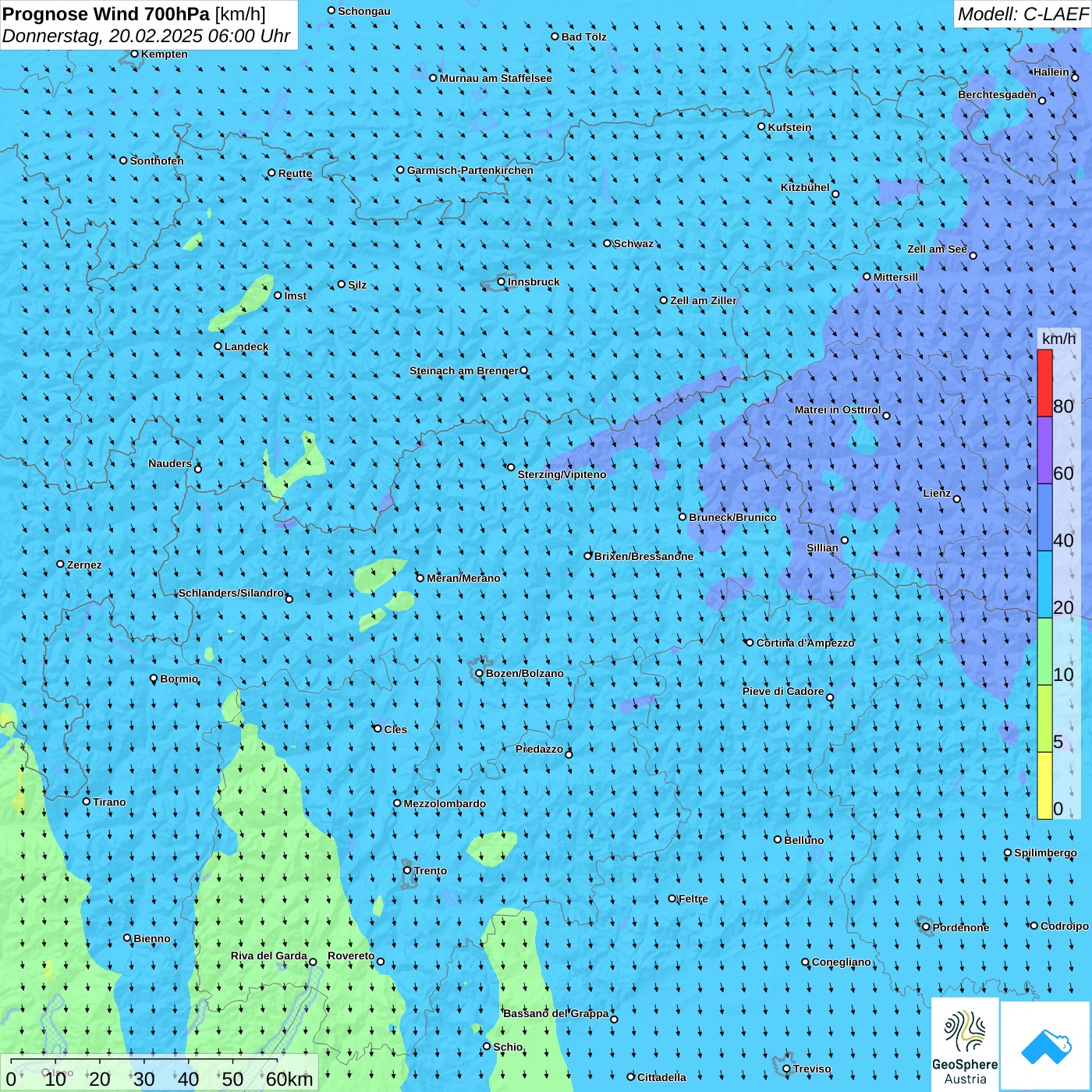This screenshot has width=1092, height=1092.
Task: Click the date 'Donnerstag, 20.02.2025 06:00 Uhr'
Action: pyautogui.click(x=146, y=36)
